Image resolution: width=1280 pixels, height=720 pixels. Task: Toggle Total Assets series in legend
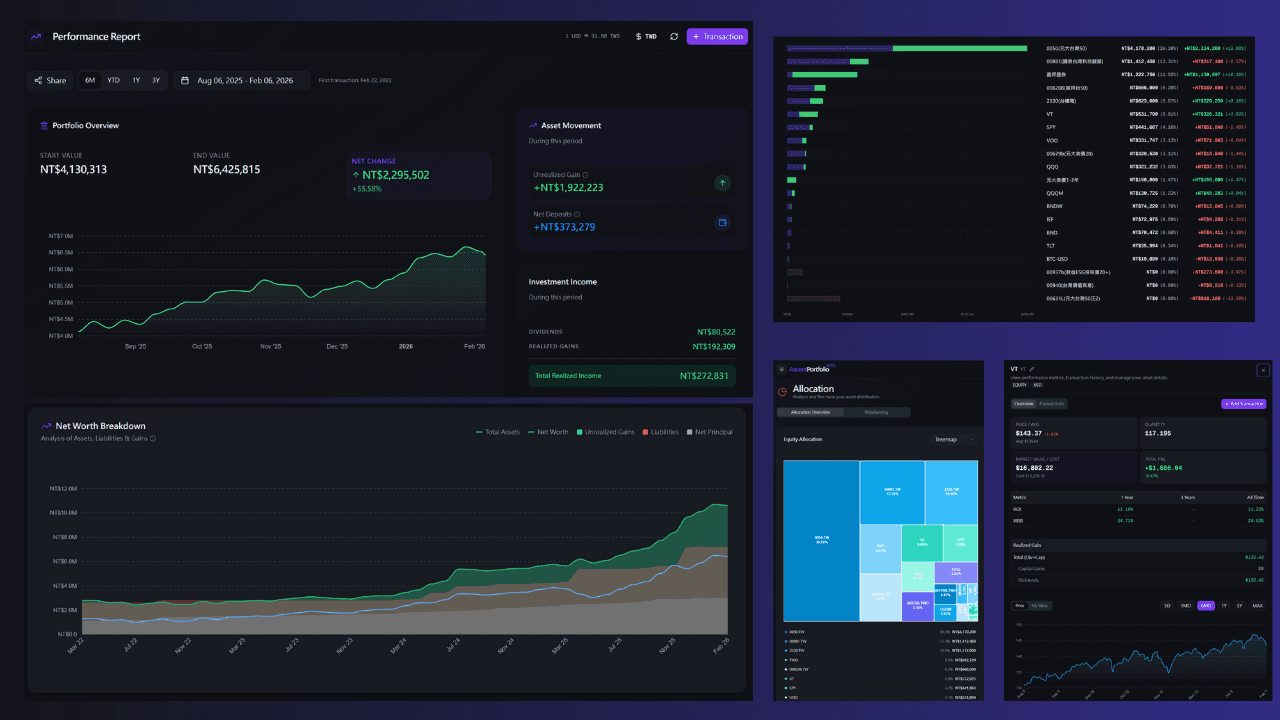[497, 432]
